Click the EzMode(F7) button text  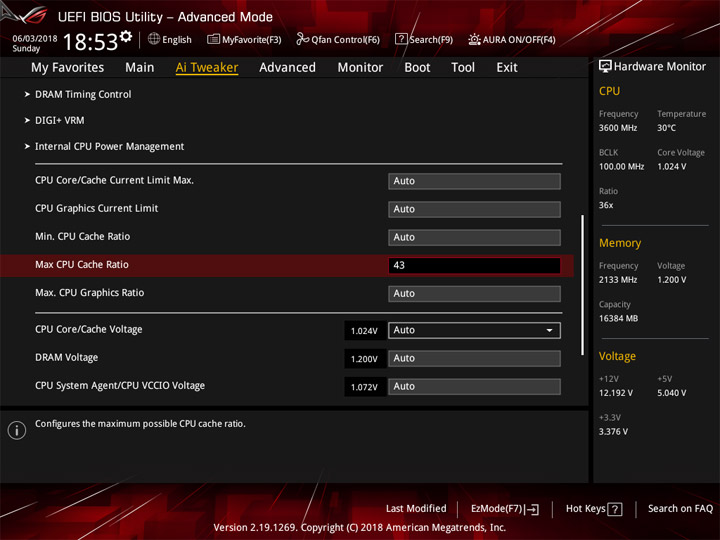coord(496,509)
